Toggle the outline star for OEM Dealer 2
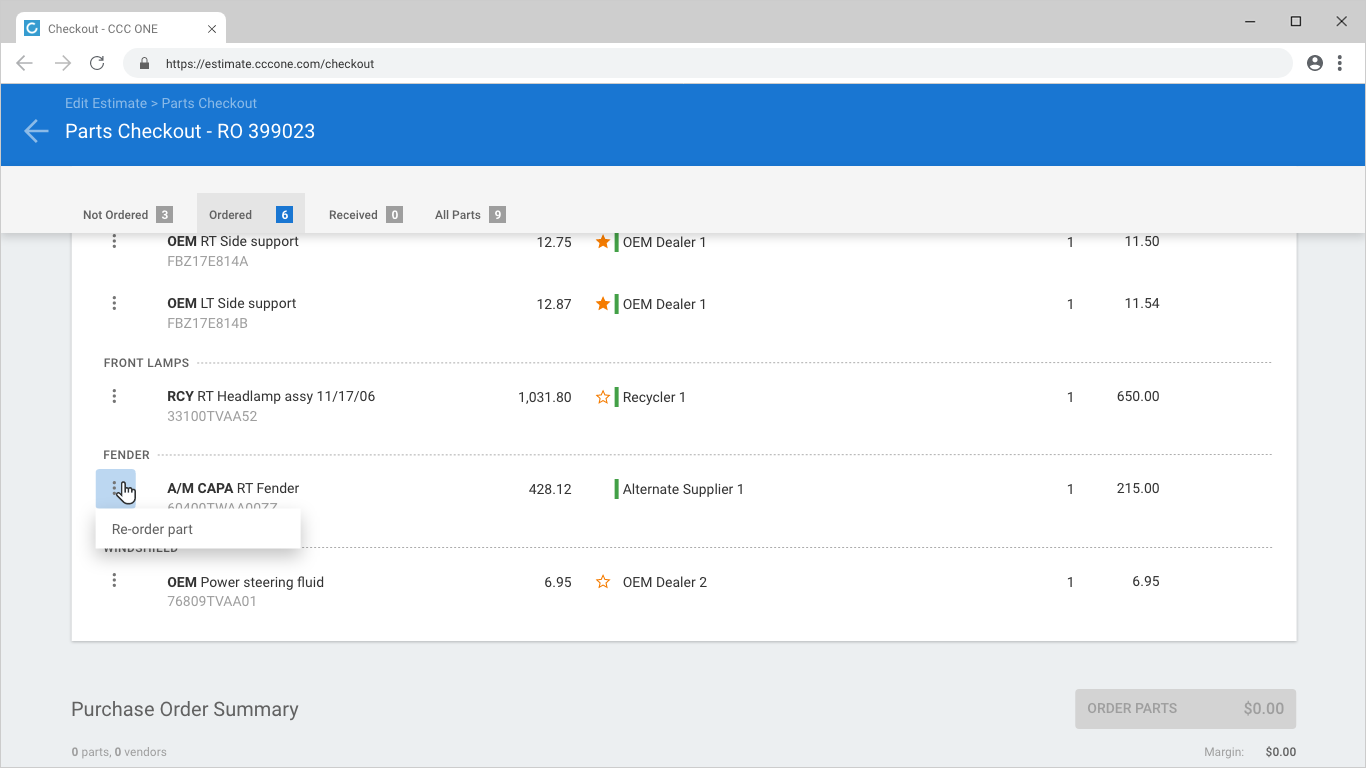The image size is (1366, 768). pyautogui.click(x=603, y=582)
